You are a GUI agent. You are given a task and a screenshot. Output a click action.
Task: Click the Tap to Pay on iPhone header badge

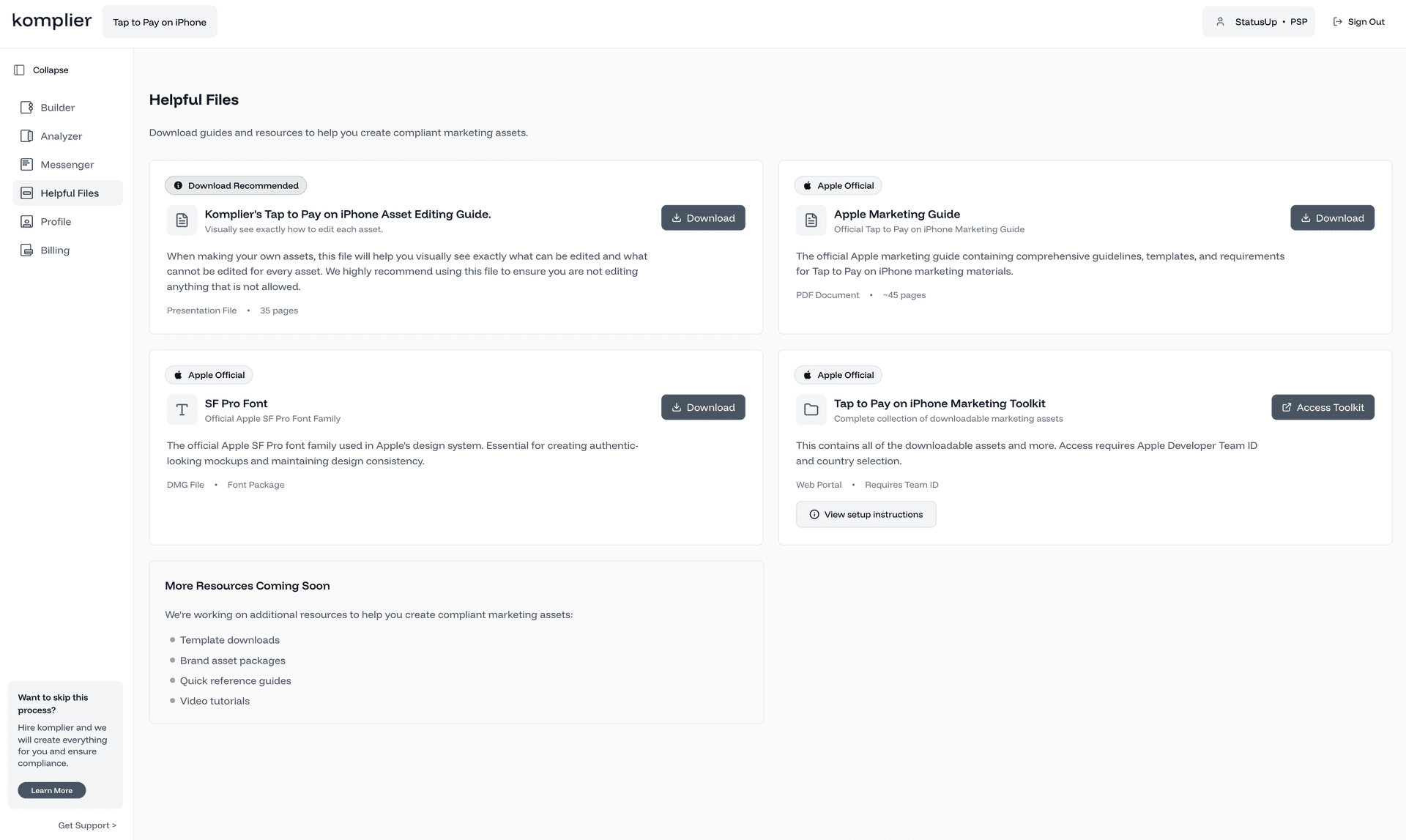(159, 21)
